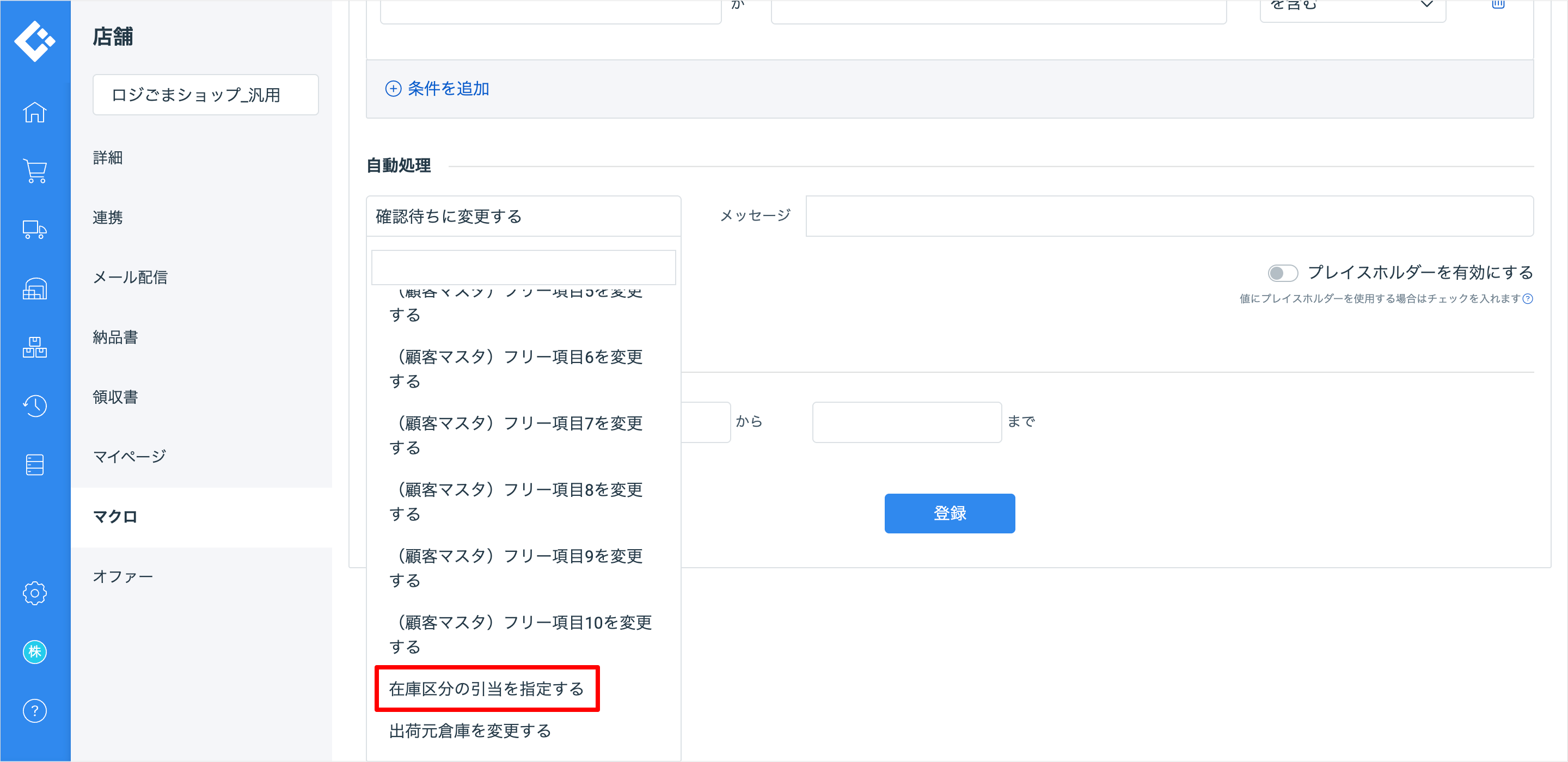1568x762 pixels.
Task: Click the stacked boxes inventory icon
Action: [x=35, y=347]
